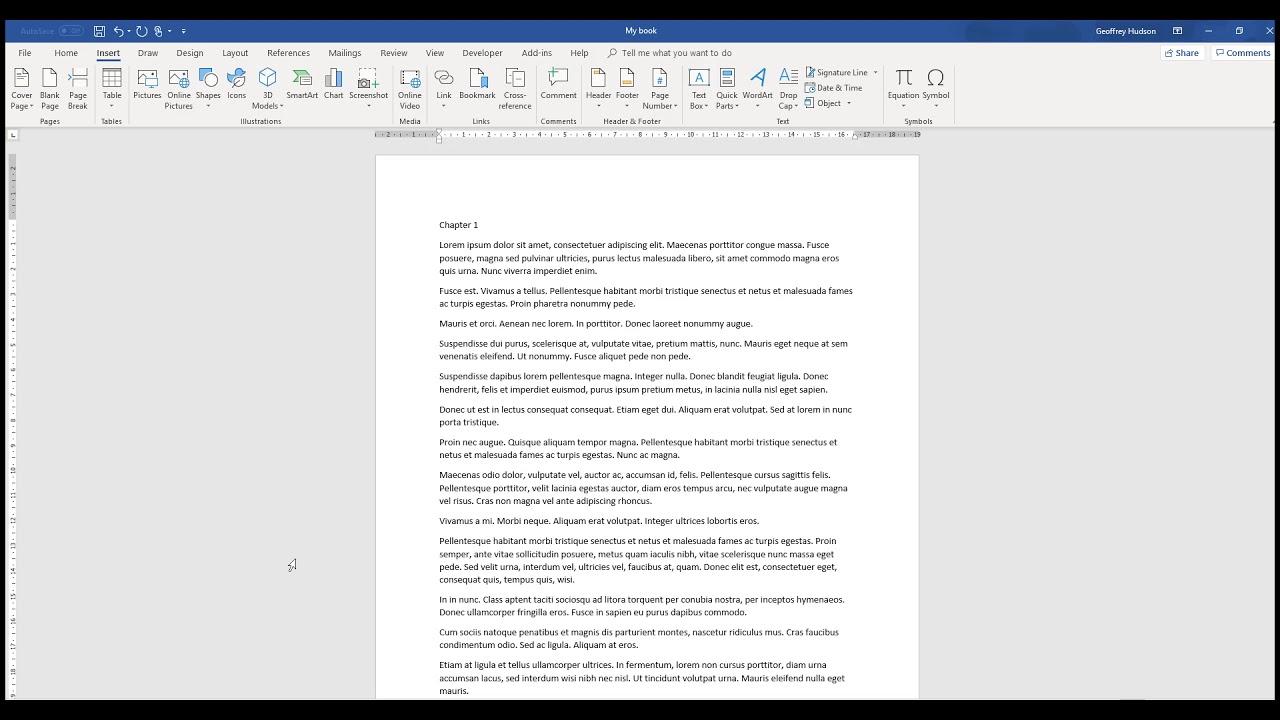Click the Share button
Screen dimensions: 1280x720
coord(1182,53)
